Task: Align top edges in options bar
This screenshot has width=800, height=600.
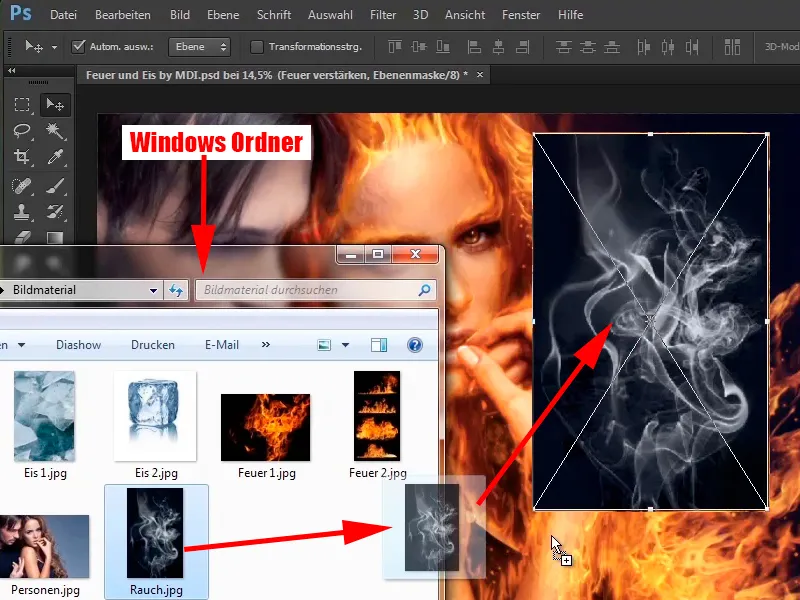Action: pyautogui.click(x=395, y=47)
